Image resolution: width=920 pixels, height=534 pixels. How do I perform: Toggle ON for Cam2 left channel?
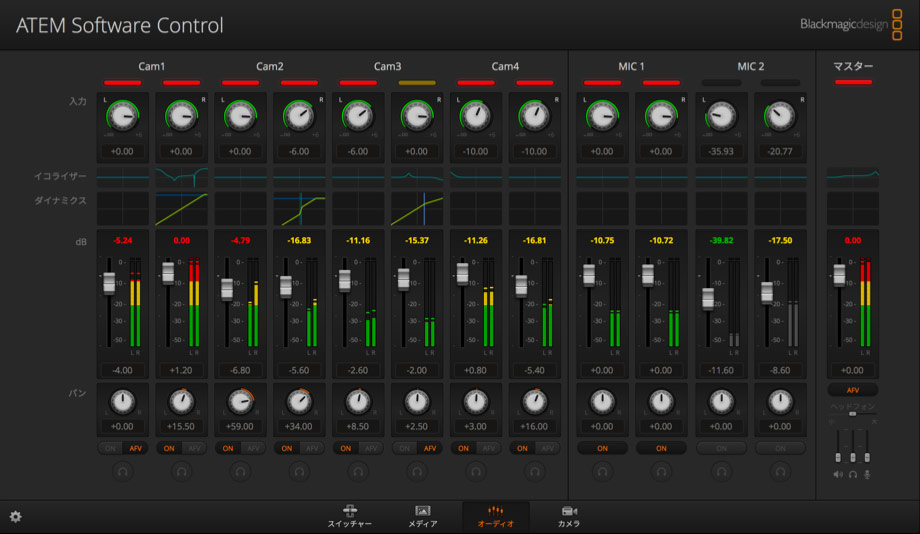click(x=228, y=448)
